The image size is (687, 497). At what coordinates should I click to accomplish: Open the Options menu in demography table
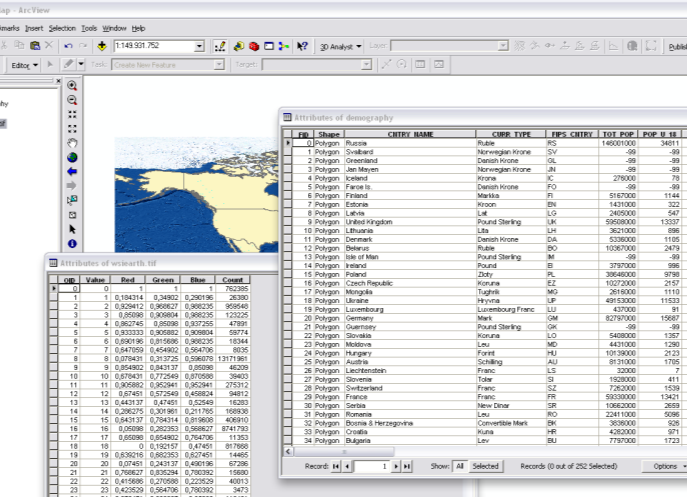click(665, 466)
